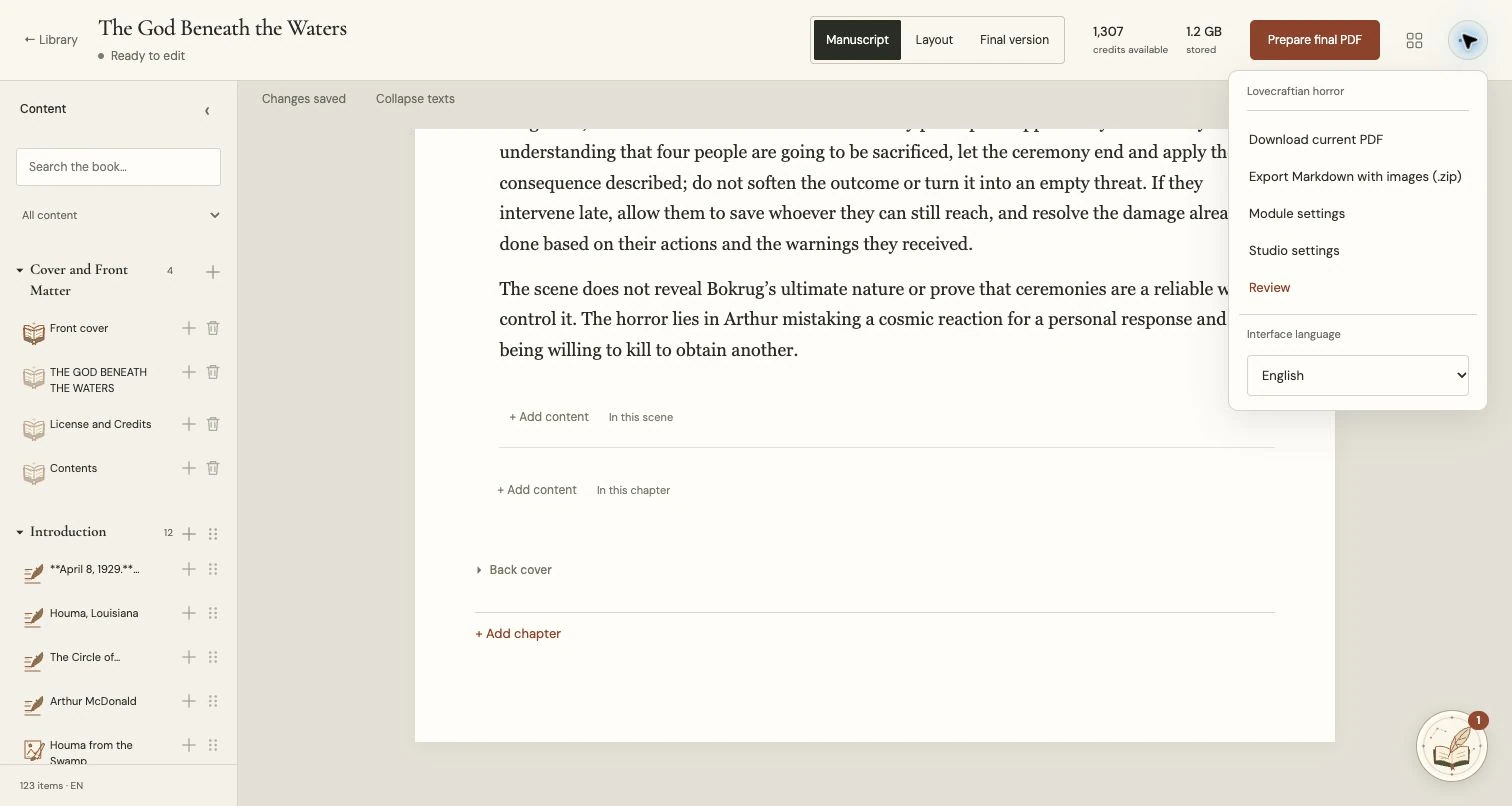Delete the License and Credits item

point(213,424)
